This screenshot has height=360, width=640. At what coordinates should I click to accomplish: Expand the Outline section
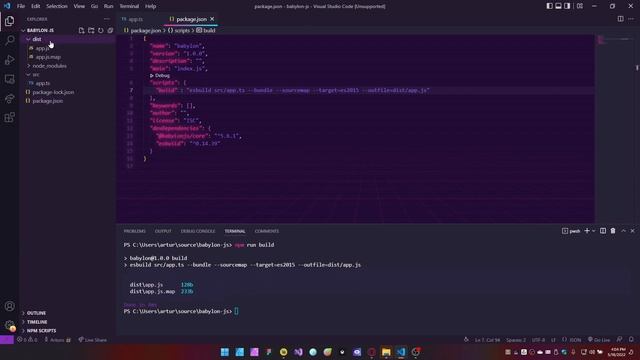[x=36, y=313]
